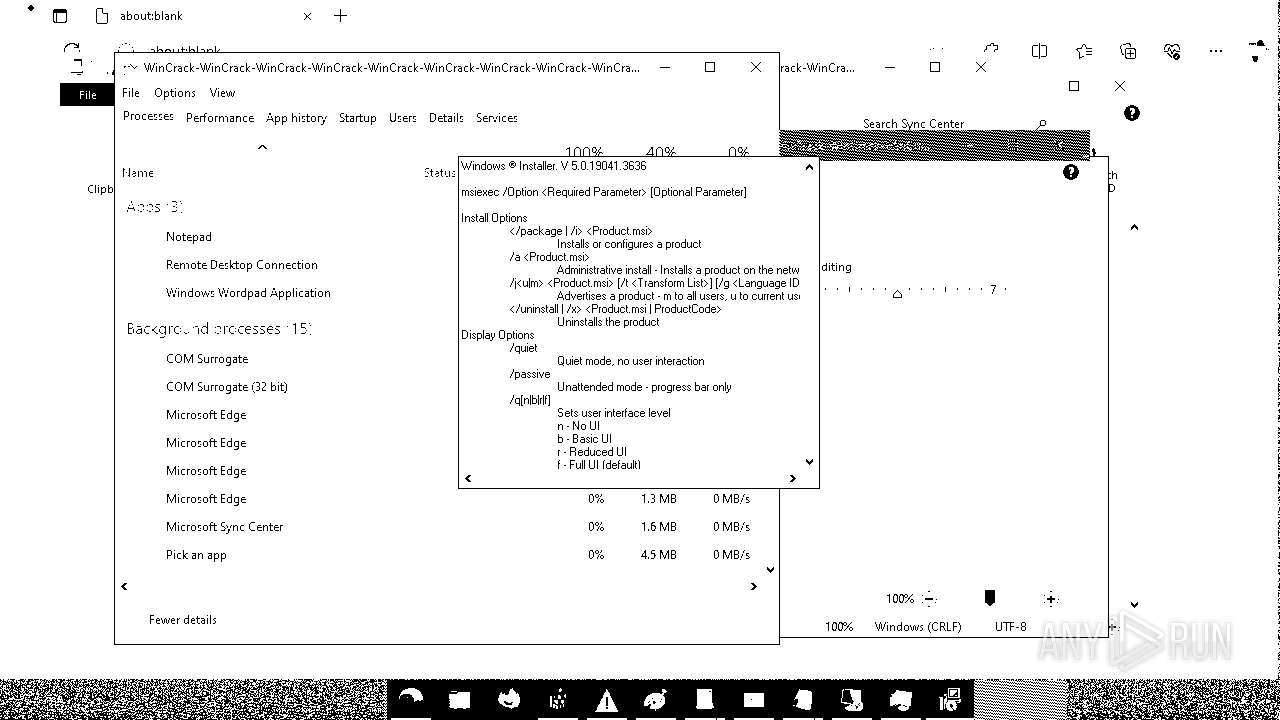This screenshot has height=720, width=1280.
Task: Click Notepad's 100% zoom status entry
Action: (839, 626)
